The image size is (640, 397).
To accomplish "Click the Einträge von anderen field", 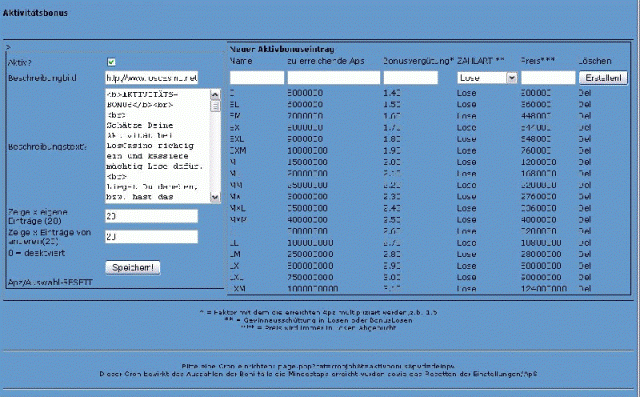I will [x=151, y=237].
